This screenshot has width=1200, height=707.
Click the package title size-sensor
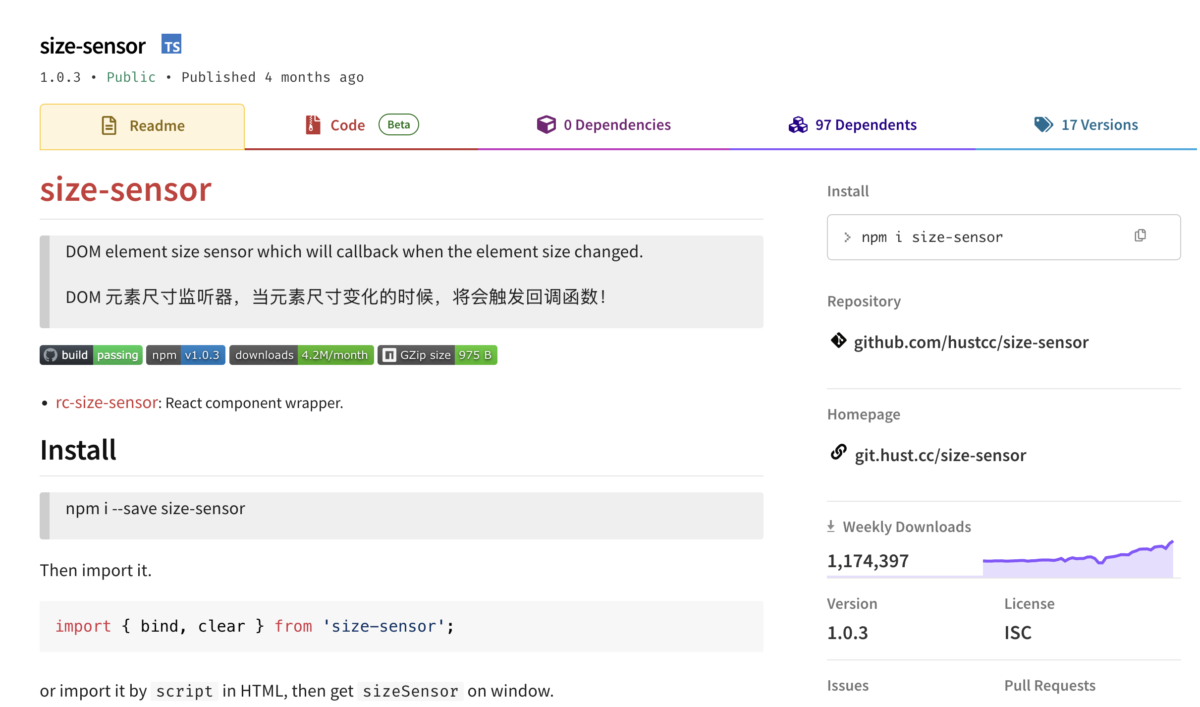93,46
